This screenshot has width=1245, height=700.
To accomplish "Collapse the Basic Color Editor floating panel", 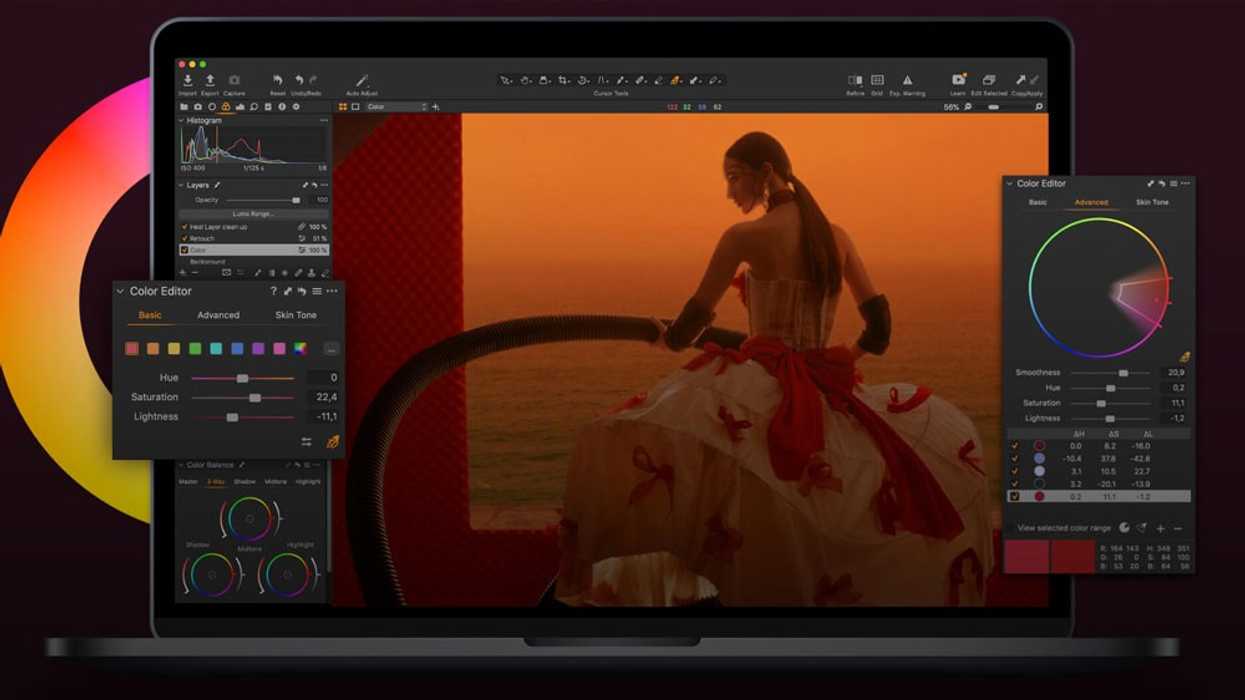I will 121,291.
